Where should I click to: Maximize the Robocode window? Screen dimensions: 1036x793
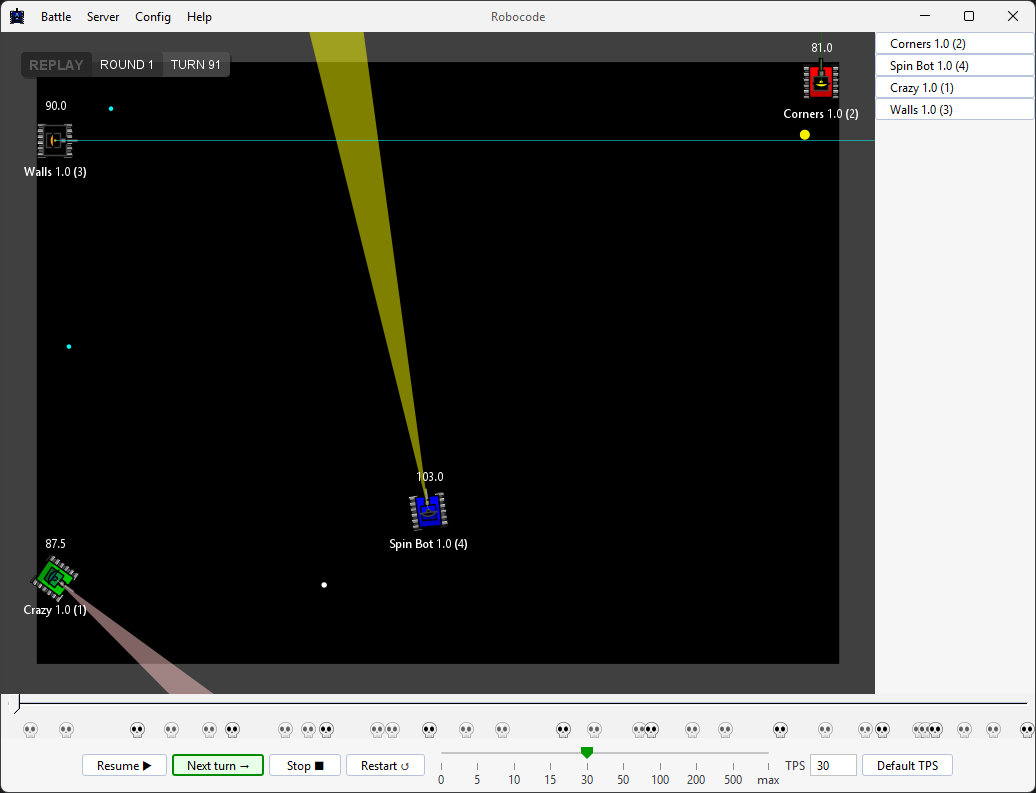click(x=969, y=16)
